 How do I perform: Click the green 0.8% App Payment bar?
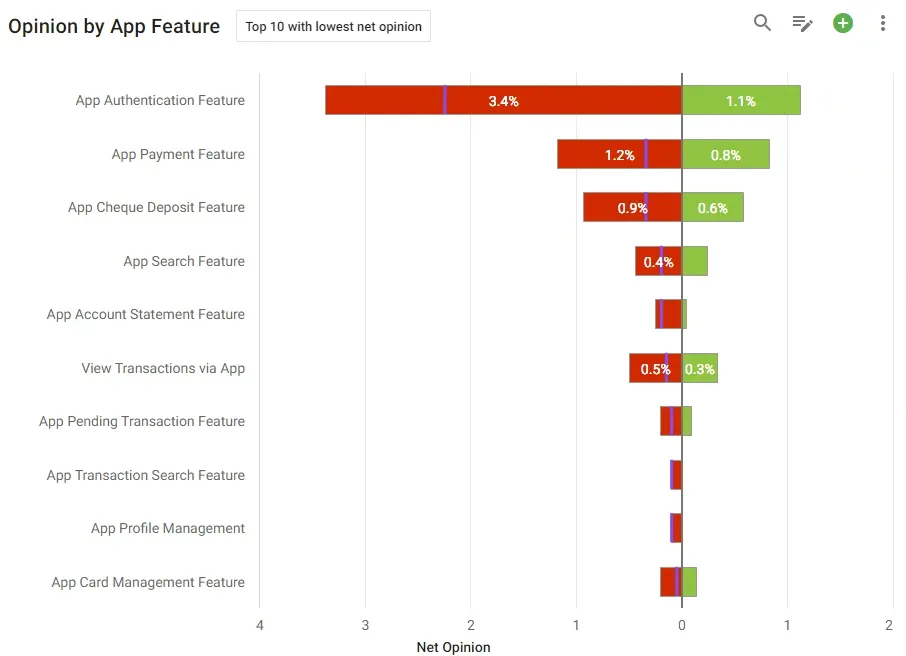726,154
